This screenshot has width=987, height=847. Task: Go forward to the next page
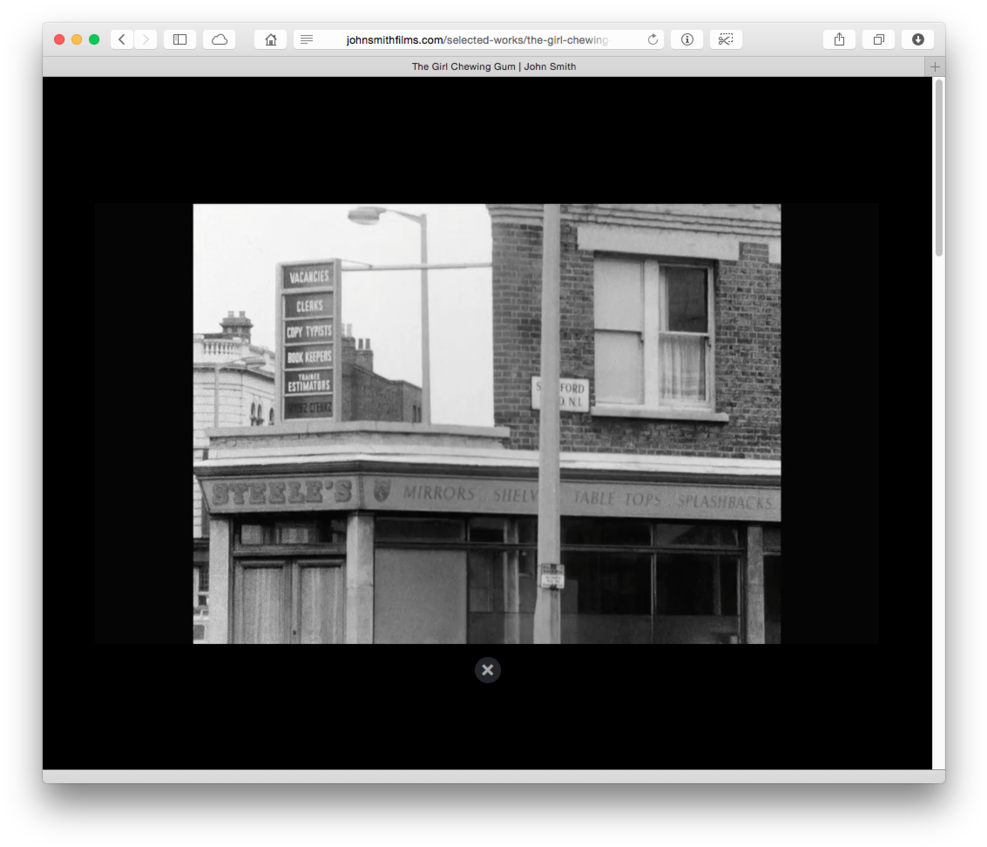click(x=145, y=40)
